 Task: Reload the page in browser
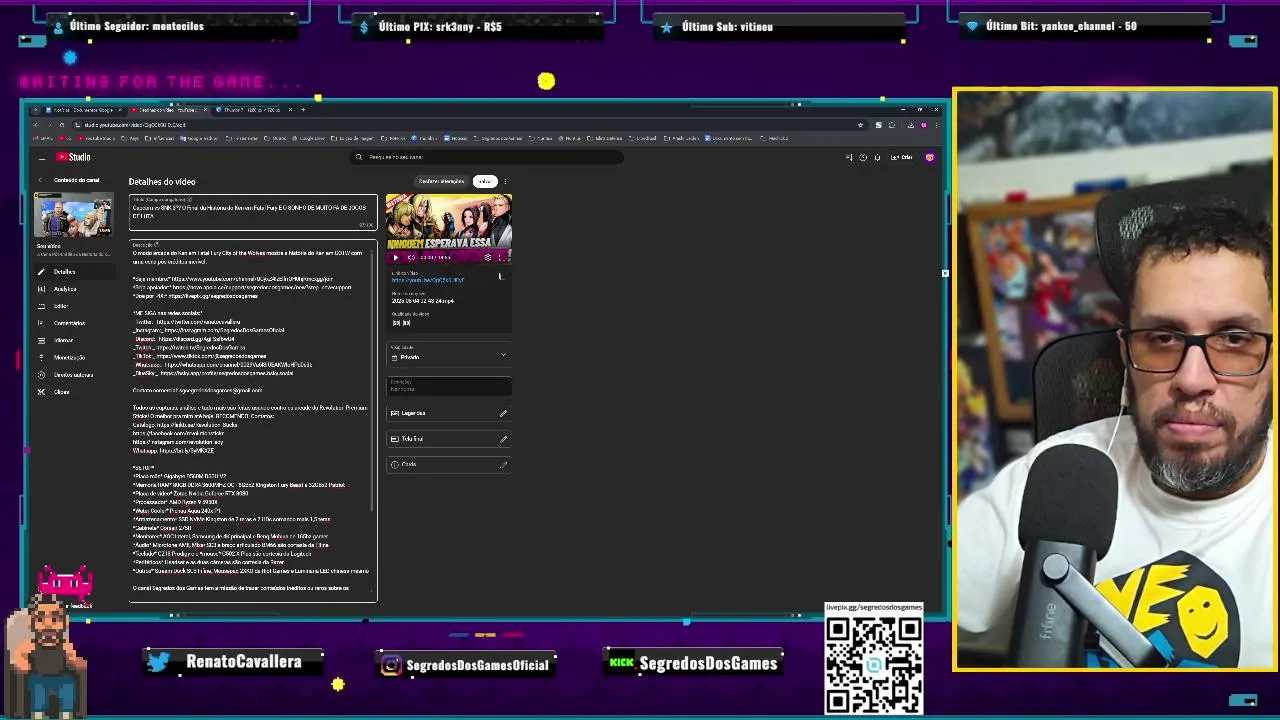pyautogui.click(x=61, y=125)
